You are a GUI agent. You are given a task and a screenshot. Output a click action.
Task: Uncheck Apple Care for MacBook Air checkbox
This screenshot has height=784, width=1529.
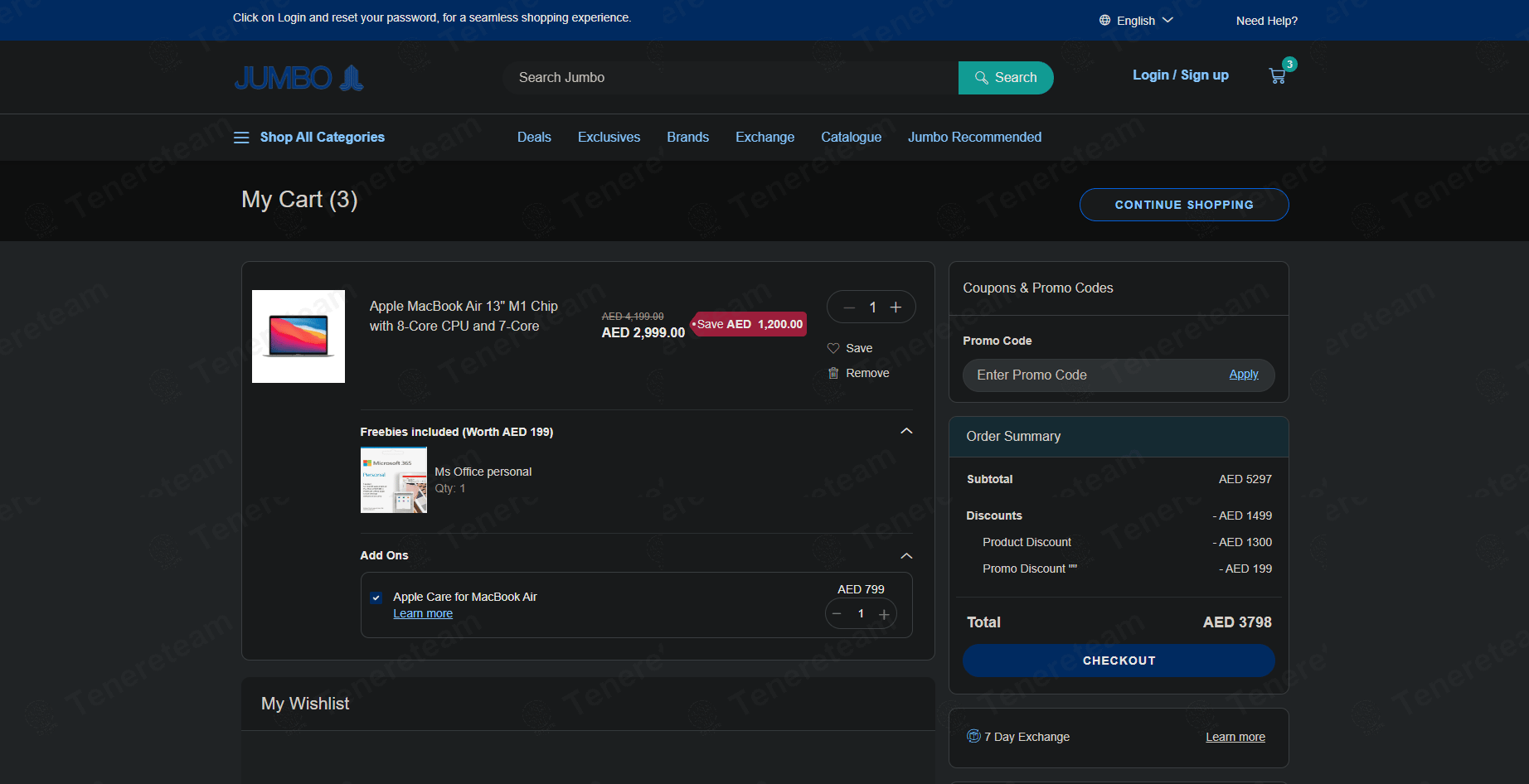(376, 598)
